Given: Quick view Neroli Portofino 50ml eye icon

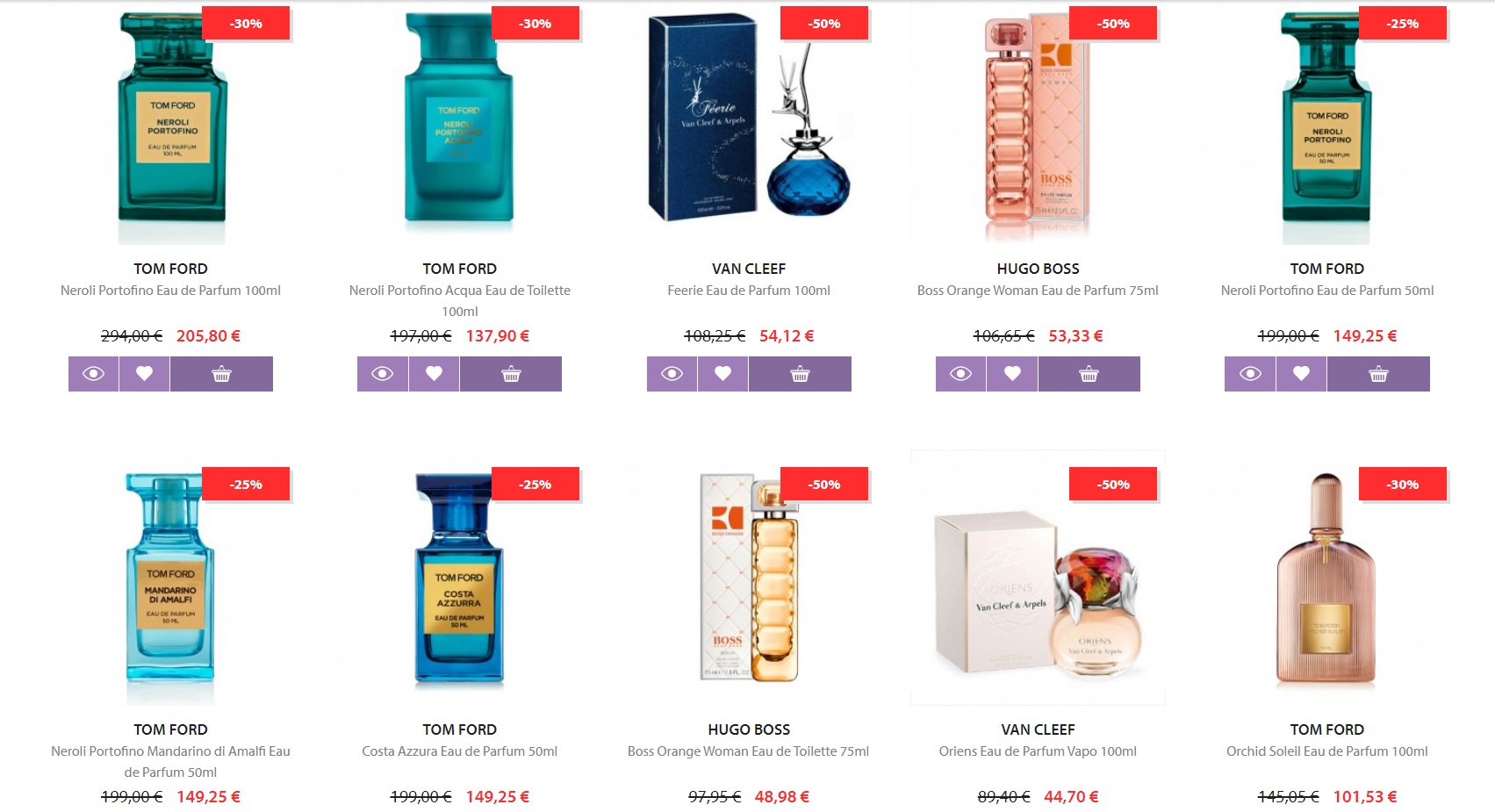Looking at the screenshot, I should 1250,374.
